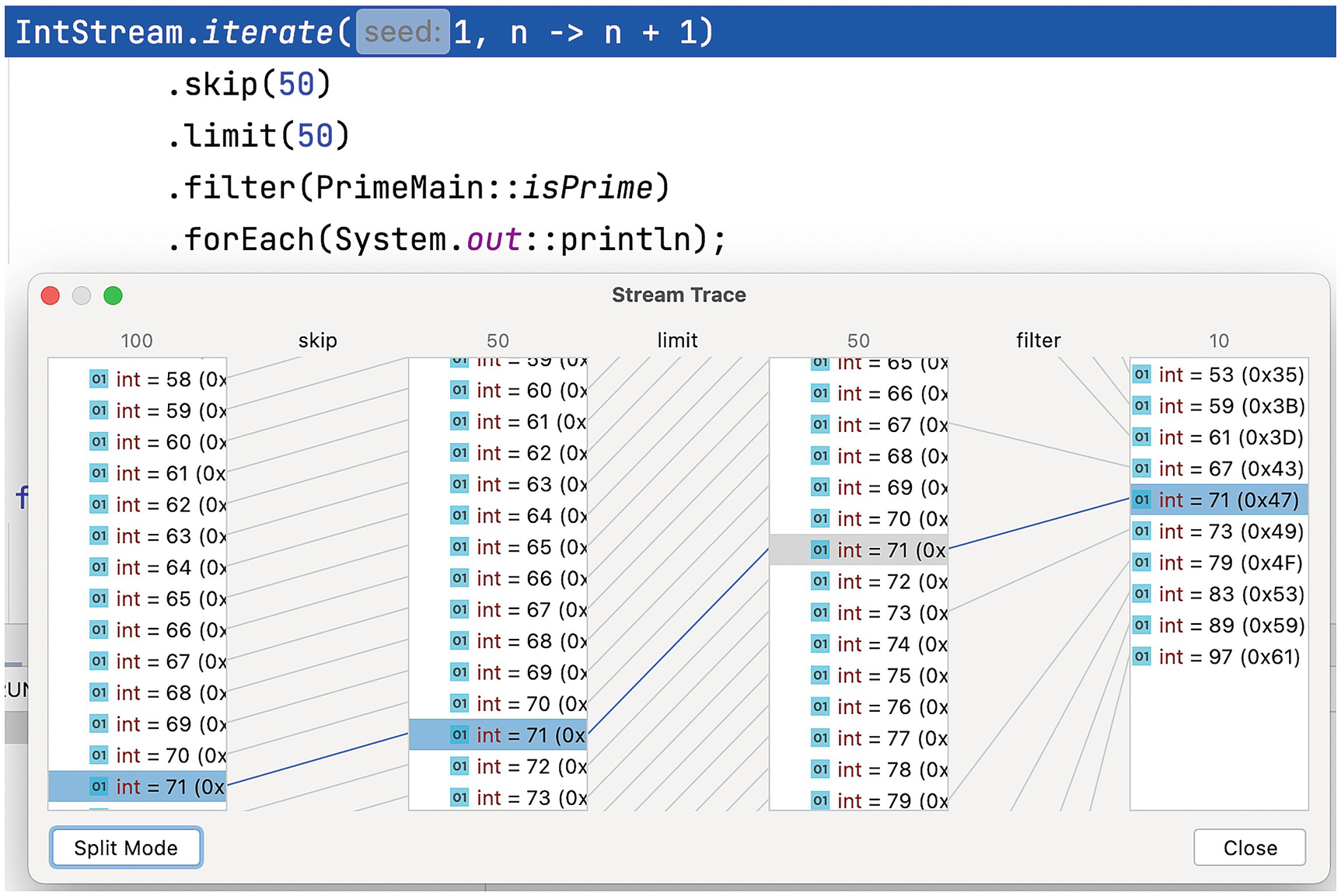Select int = 67 in the limit output column
The width and height of the screenshot is (1341, 896).
pos(891,425)
